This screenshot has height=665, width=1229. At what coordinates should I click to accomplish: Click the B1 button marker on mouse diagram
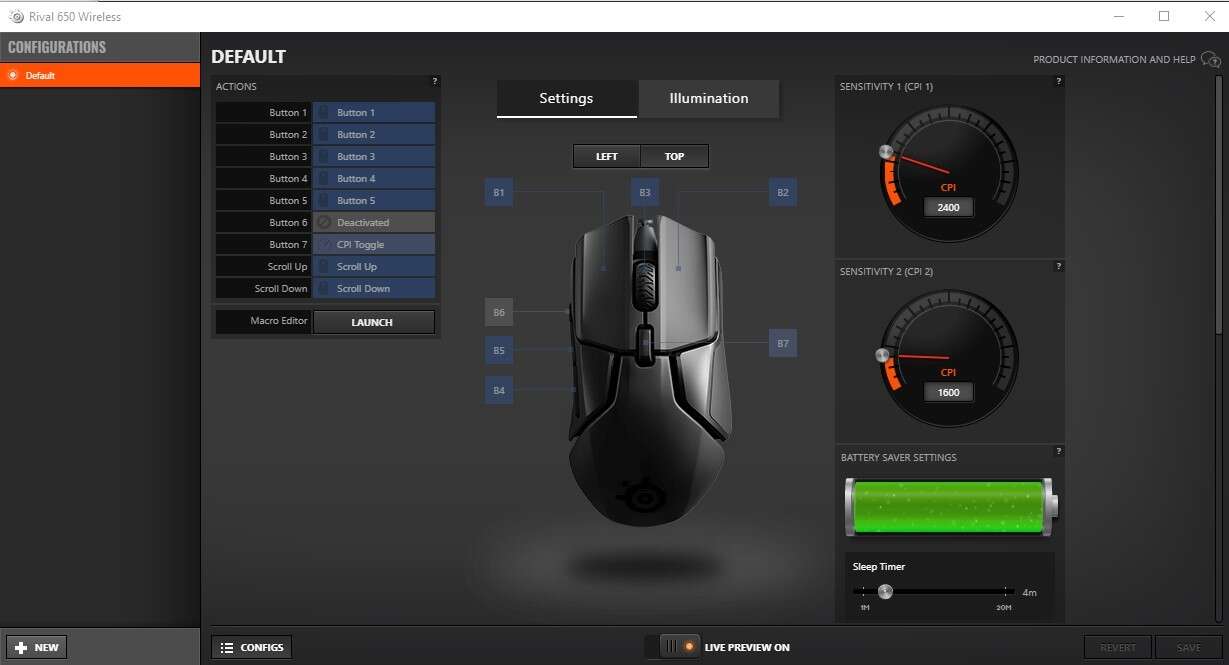tap(498, 192)
